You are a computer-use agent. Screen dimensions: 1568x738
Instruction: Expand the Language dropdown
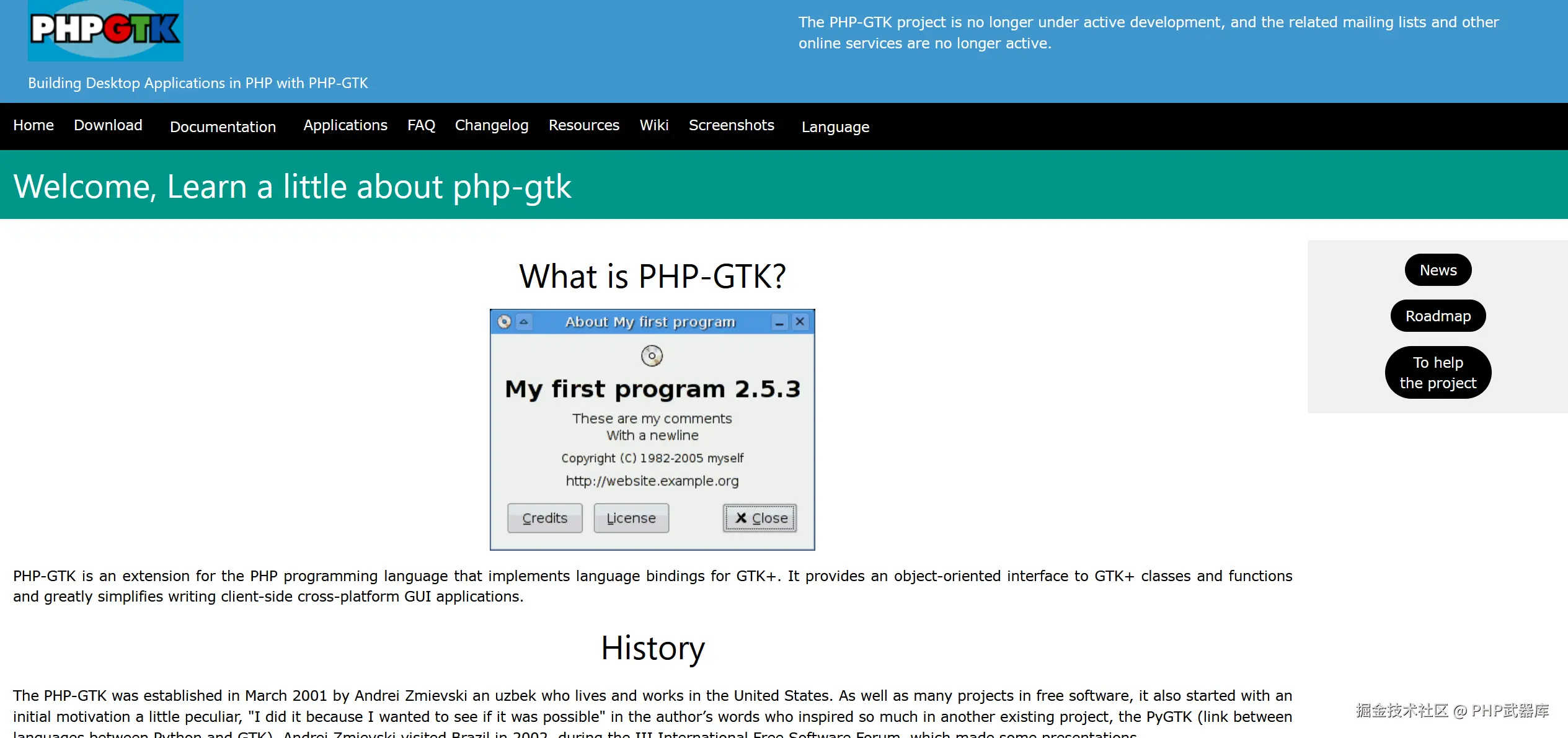point(835,127)
